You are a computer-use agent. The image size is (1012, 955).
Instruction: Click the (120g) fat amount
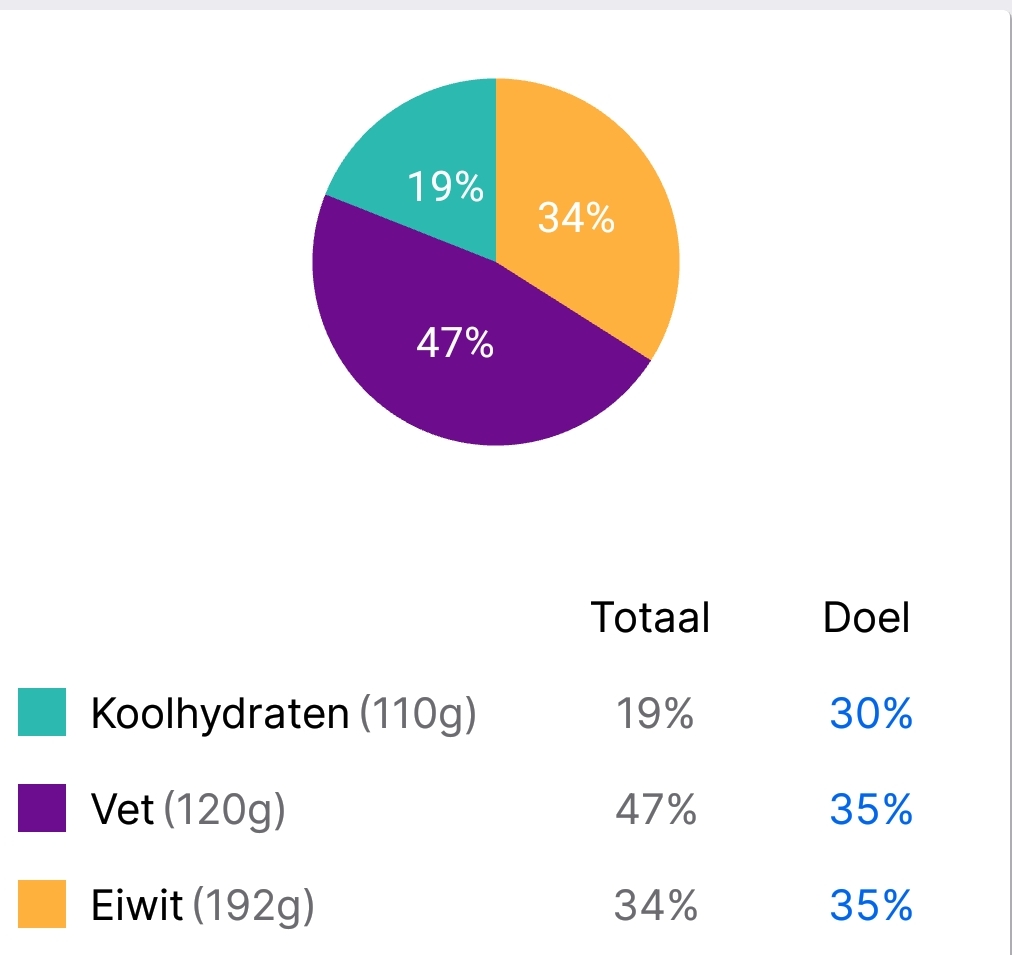pos(225,809)
